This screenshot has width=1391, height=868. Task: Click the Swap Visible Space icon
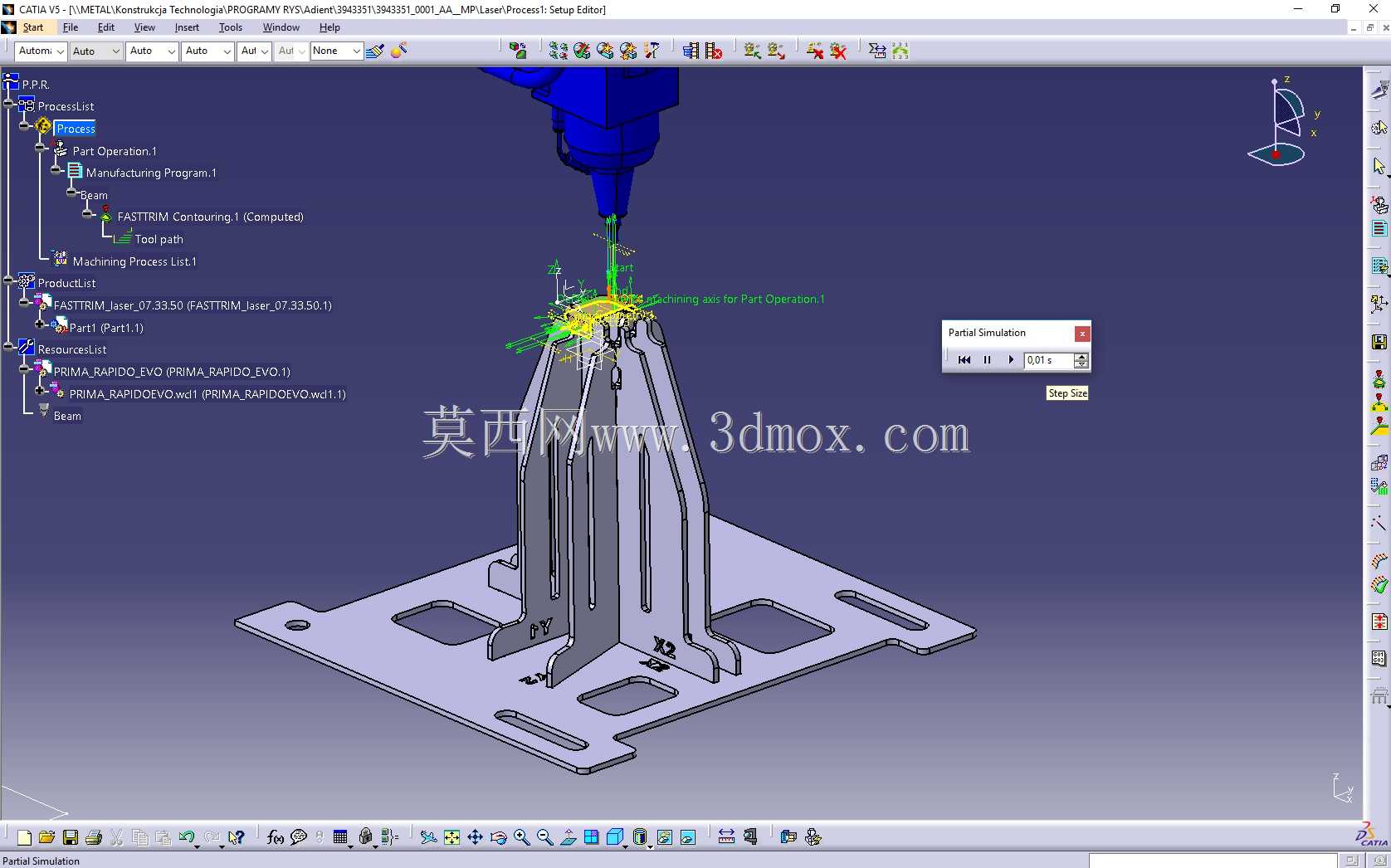[688, 837]
